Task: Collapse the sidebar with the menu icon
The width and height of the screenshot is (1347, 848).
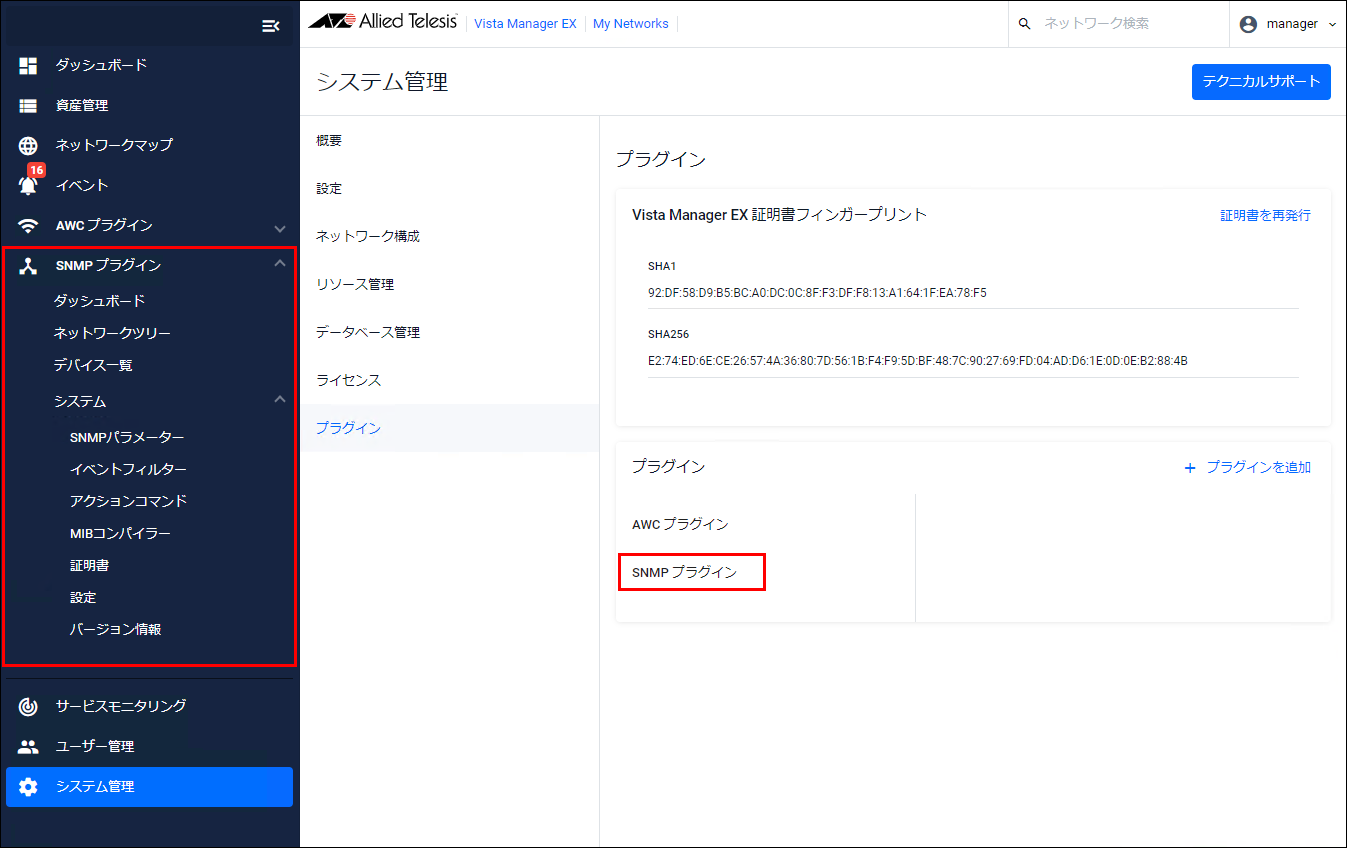Action: [270, 26]
